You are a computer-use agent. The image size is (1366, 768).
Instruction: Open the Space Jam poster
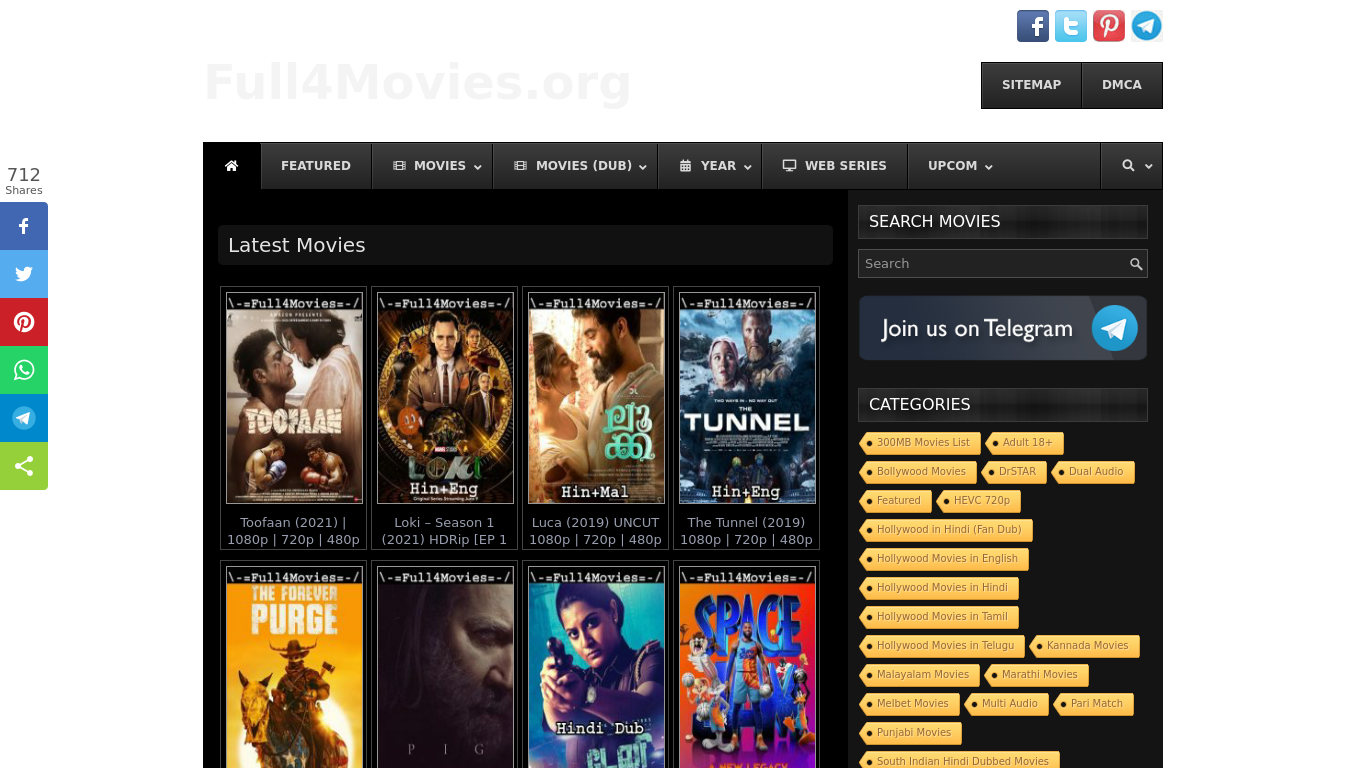pyautogui.click(x=747, y=667)
